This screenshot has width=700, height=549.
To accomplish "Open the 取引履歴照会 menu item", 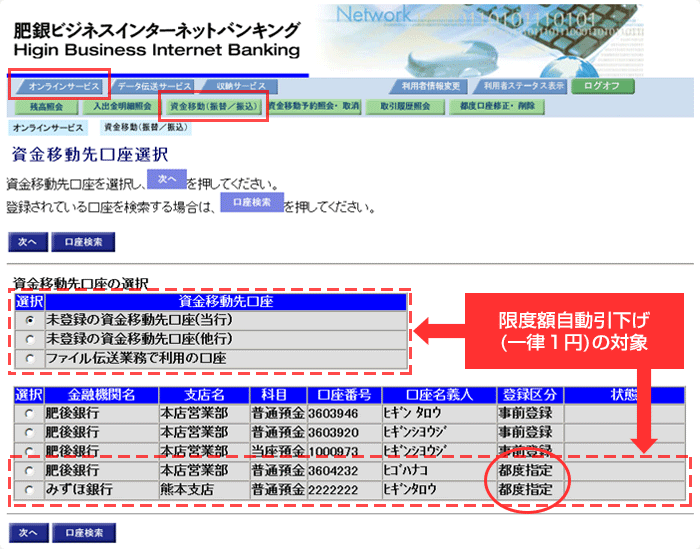I will [405, 107].
